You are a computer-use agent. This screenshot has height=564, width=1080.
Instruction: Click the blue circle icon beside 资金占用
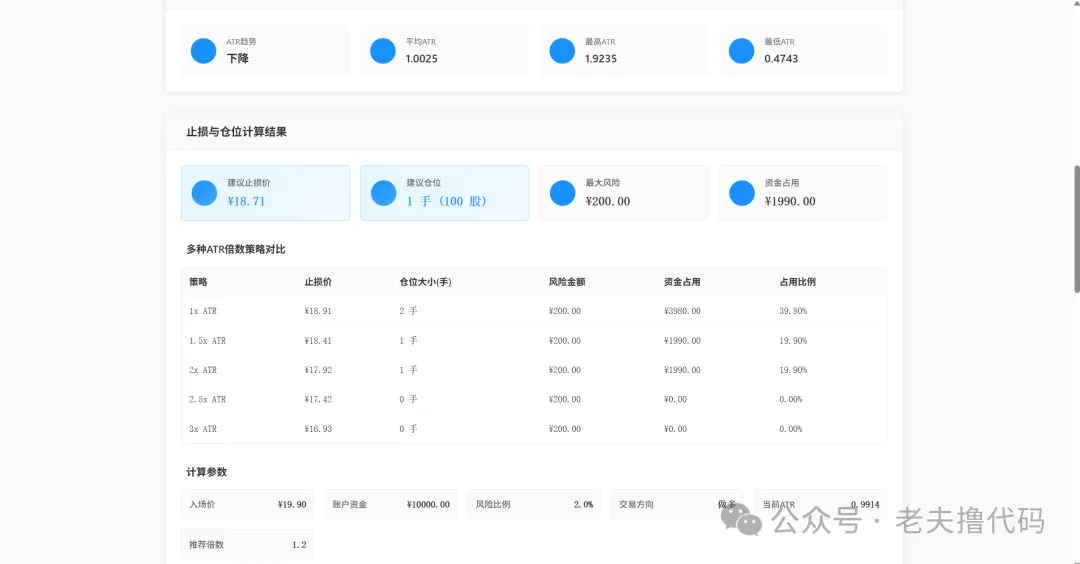point(742,193)
